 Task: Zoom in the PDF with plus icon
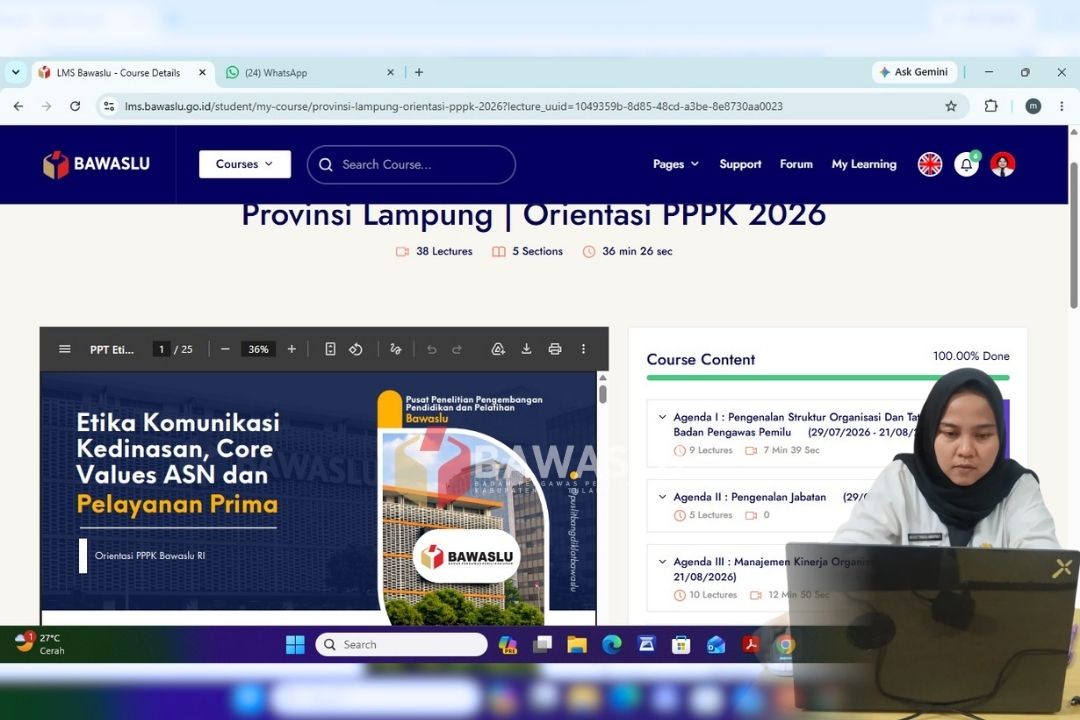pos(291,349)
